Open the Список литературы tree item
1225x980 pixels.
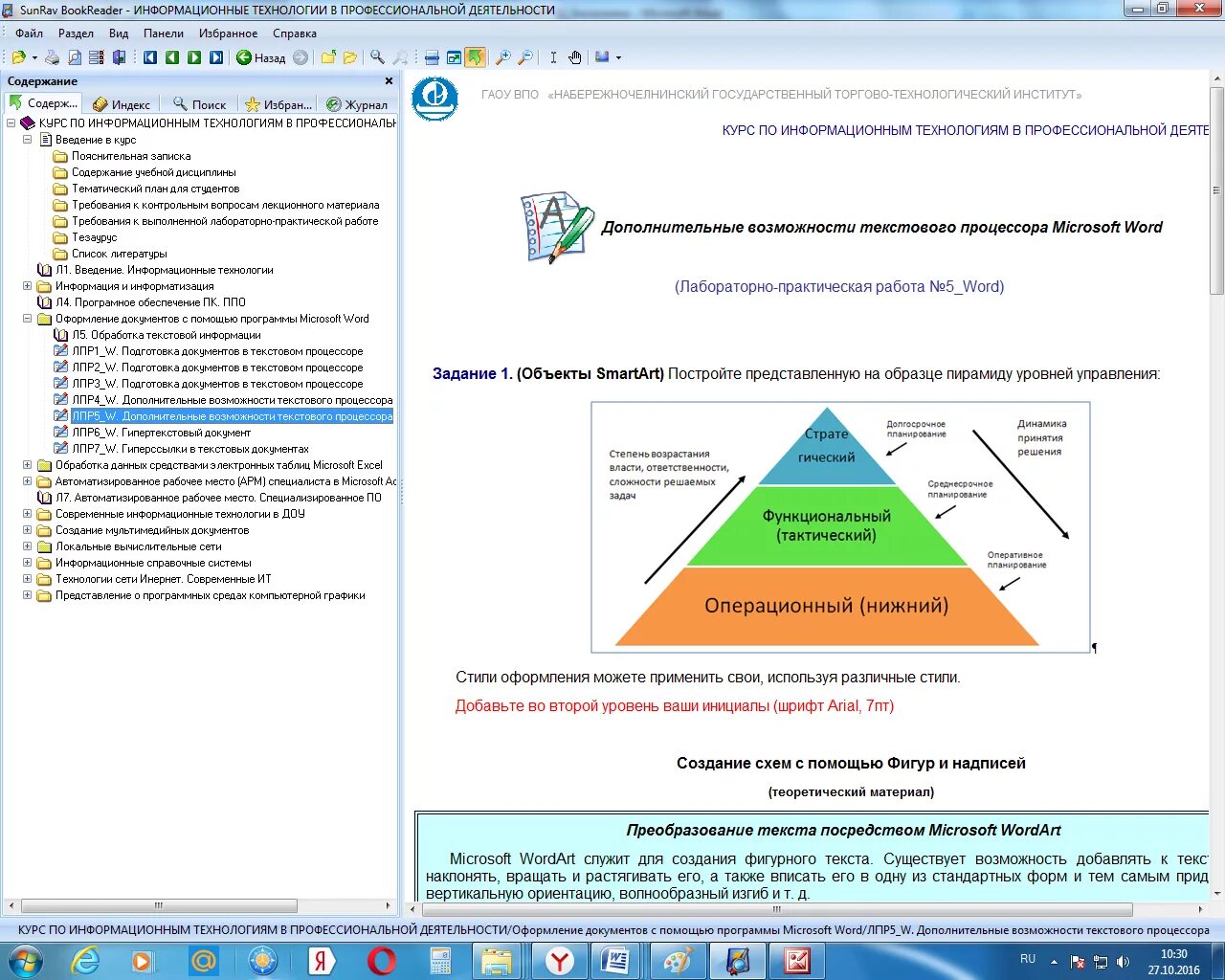click(120, 254)
